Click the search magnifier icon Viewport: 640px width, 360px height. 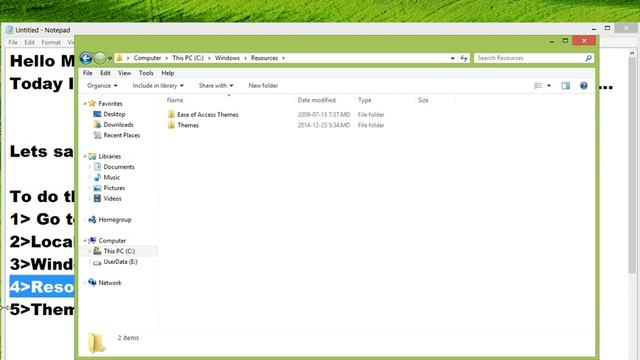(588, 58)
